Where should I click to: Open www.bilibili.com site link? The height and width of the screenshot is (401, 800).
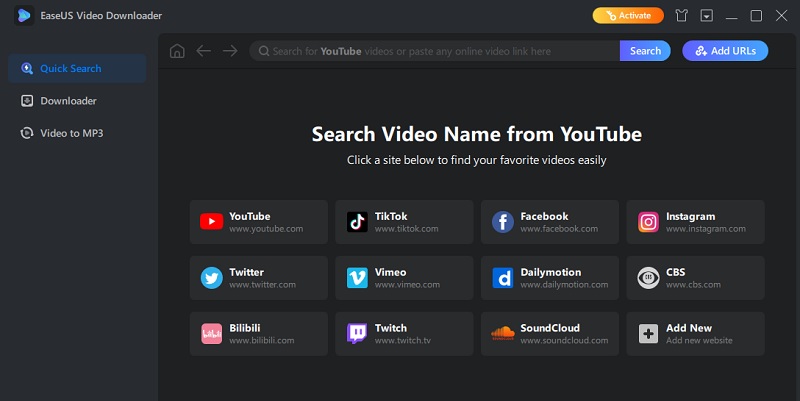(262, 340)
